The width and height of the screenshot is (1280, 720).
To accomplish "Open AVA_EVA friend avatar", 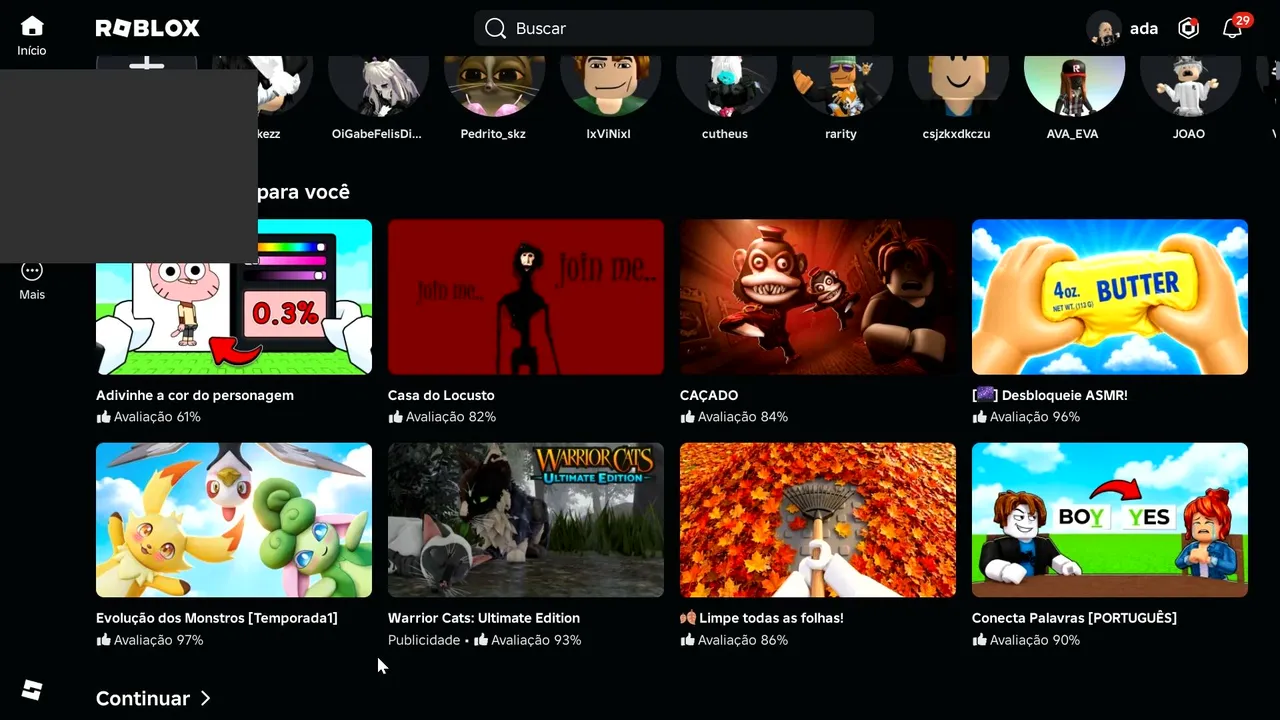I will [x=1073, y=87].
